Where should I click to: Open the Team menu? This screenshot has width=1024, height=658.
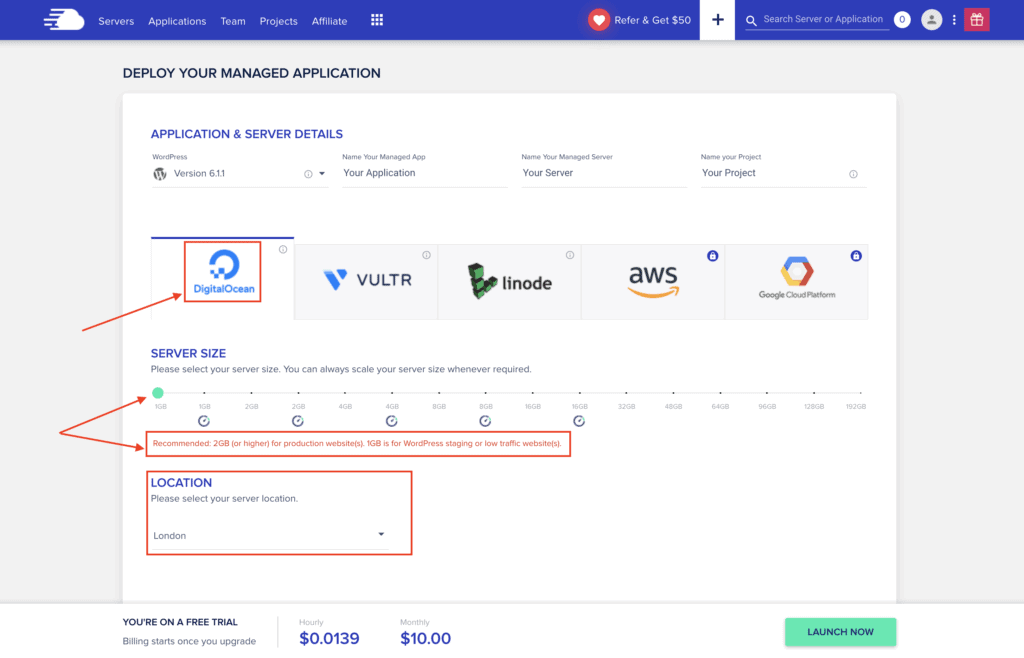[232, 21]
